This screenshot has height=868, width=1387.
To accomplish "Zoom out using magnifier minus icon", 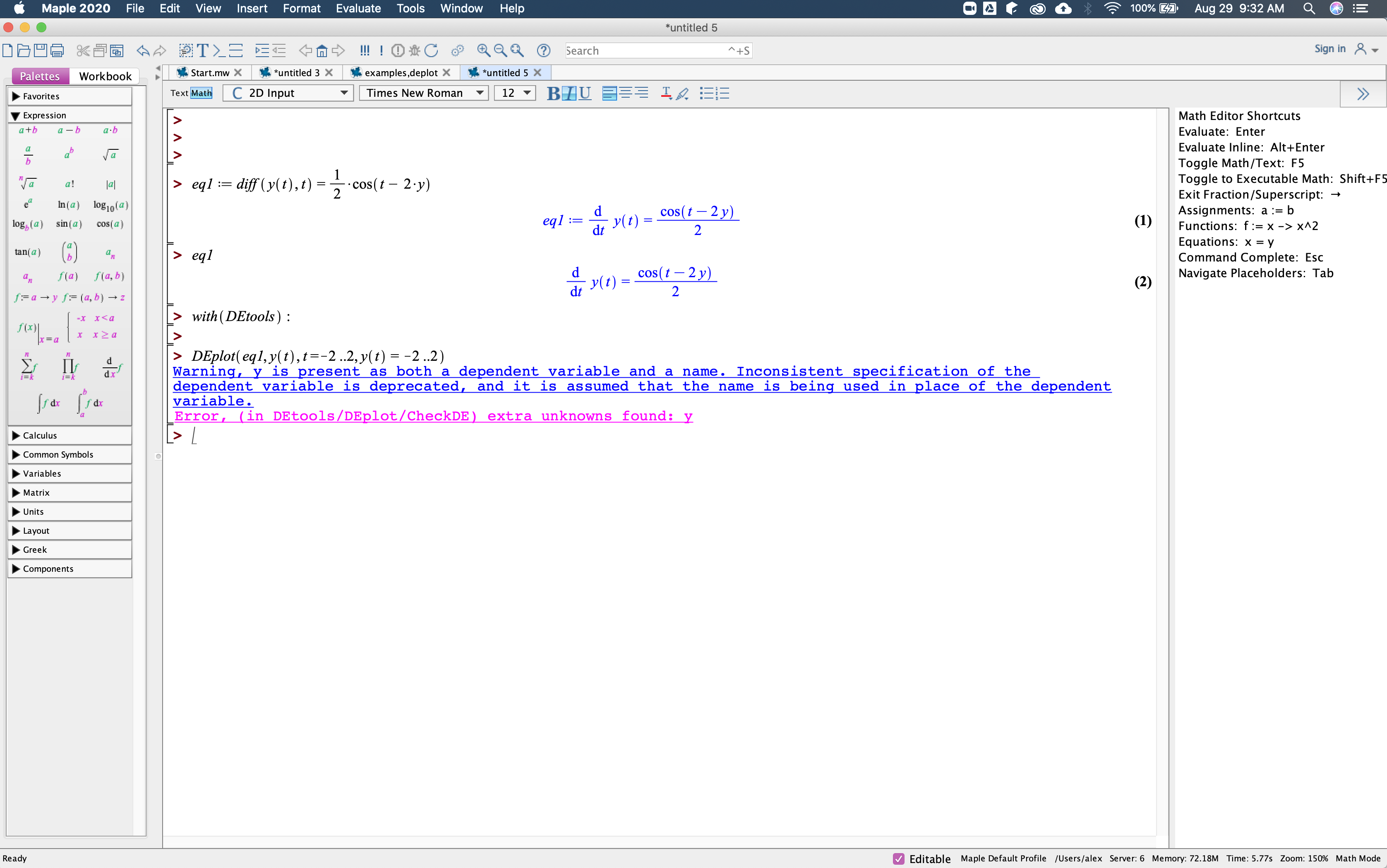I will click(500, 50).
